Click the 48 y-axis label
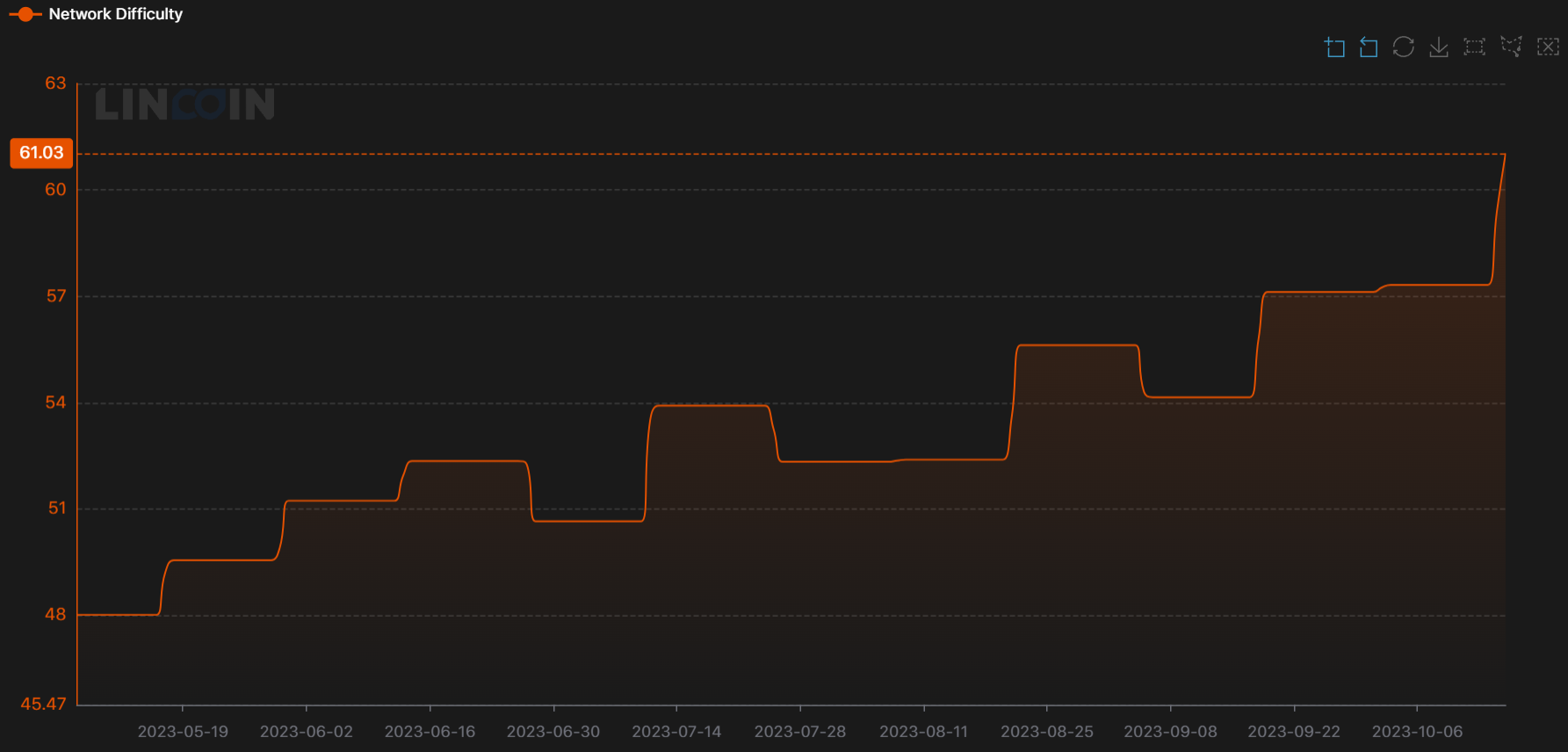1568x752 pixels. [55, 615]
